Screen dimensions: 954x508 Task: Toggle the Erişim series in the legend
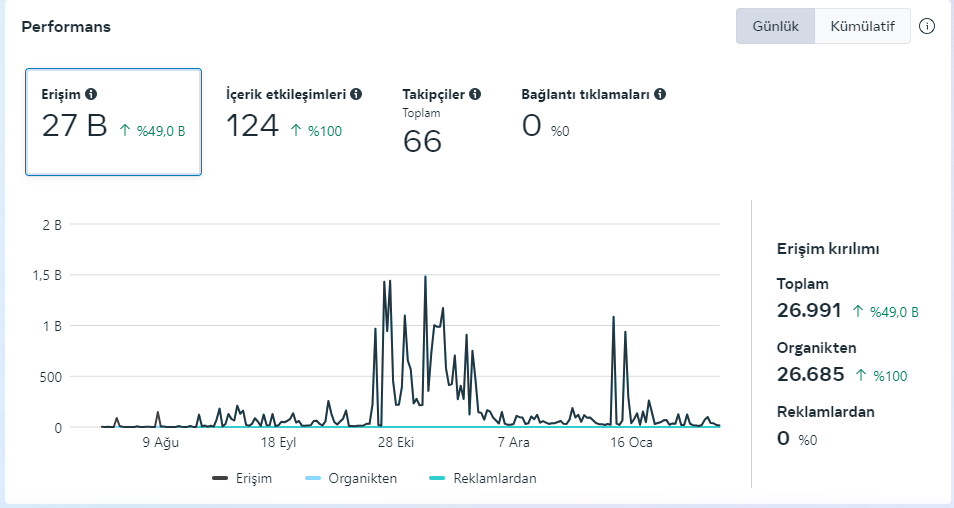tap(242, 478)
